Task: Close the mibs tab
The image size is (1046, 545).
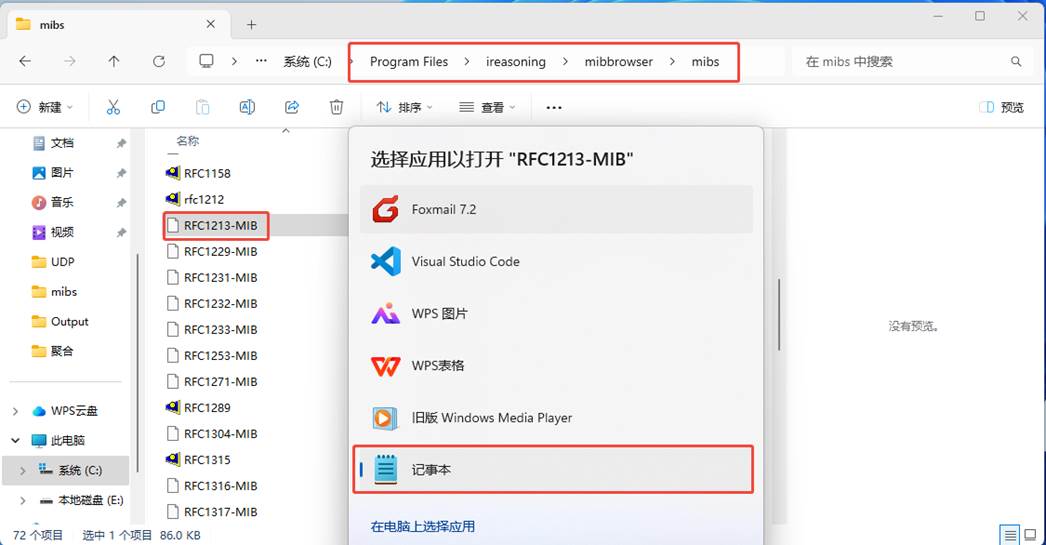Action: [211, 24]
